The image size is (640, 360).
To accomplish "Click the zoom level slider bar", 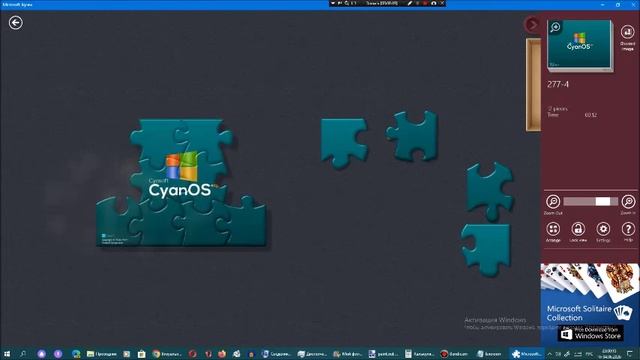I will (x=591, y=202).
